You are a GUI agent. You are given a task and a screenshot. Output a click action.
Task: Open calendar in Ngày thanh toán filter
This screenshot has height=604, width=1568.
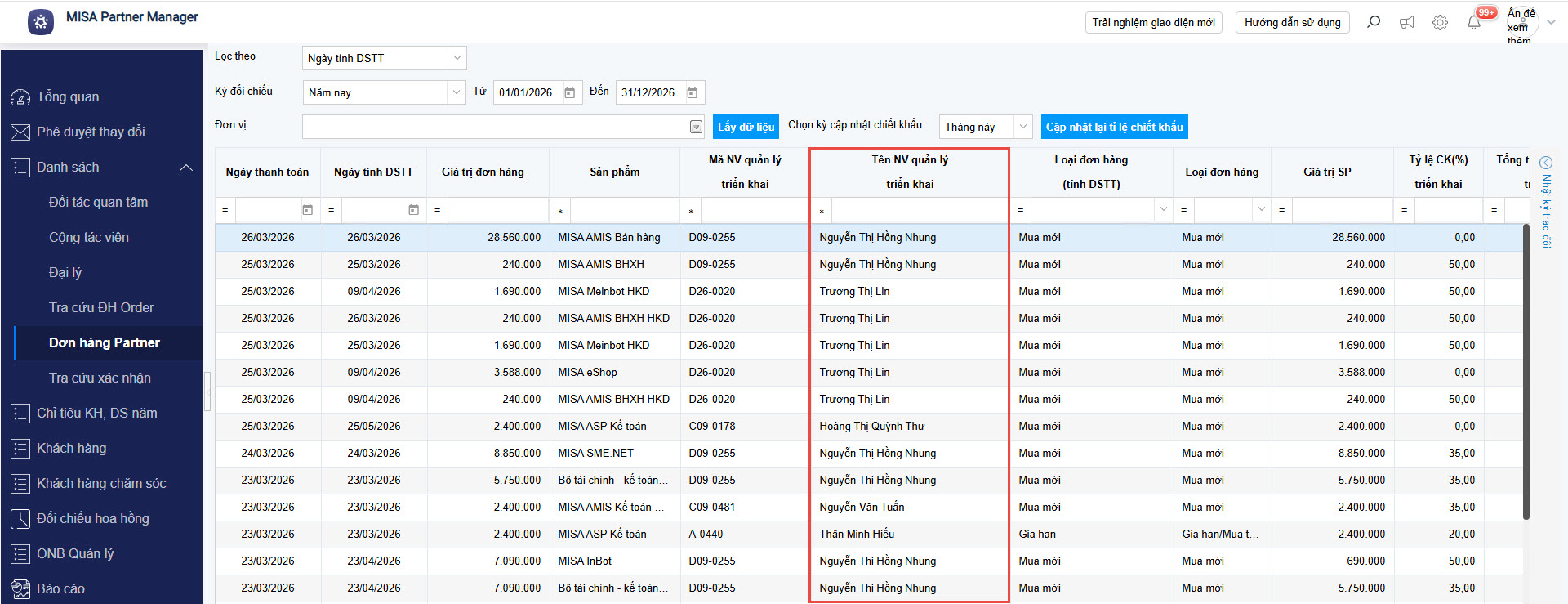(308, 211)
